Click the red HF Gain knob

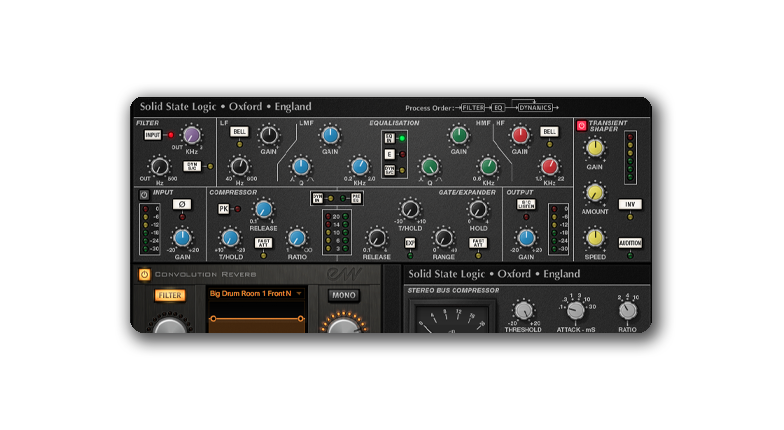point(520,135)
